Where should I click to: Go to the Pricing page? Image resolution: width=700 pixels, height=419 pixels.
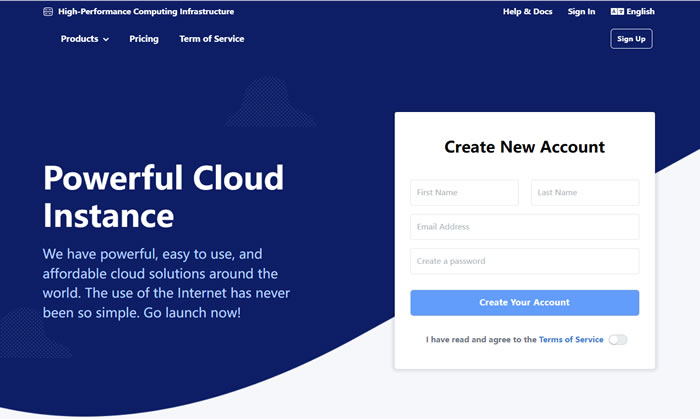point(144,39)
